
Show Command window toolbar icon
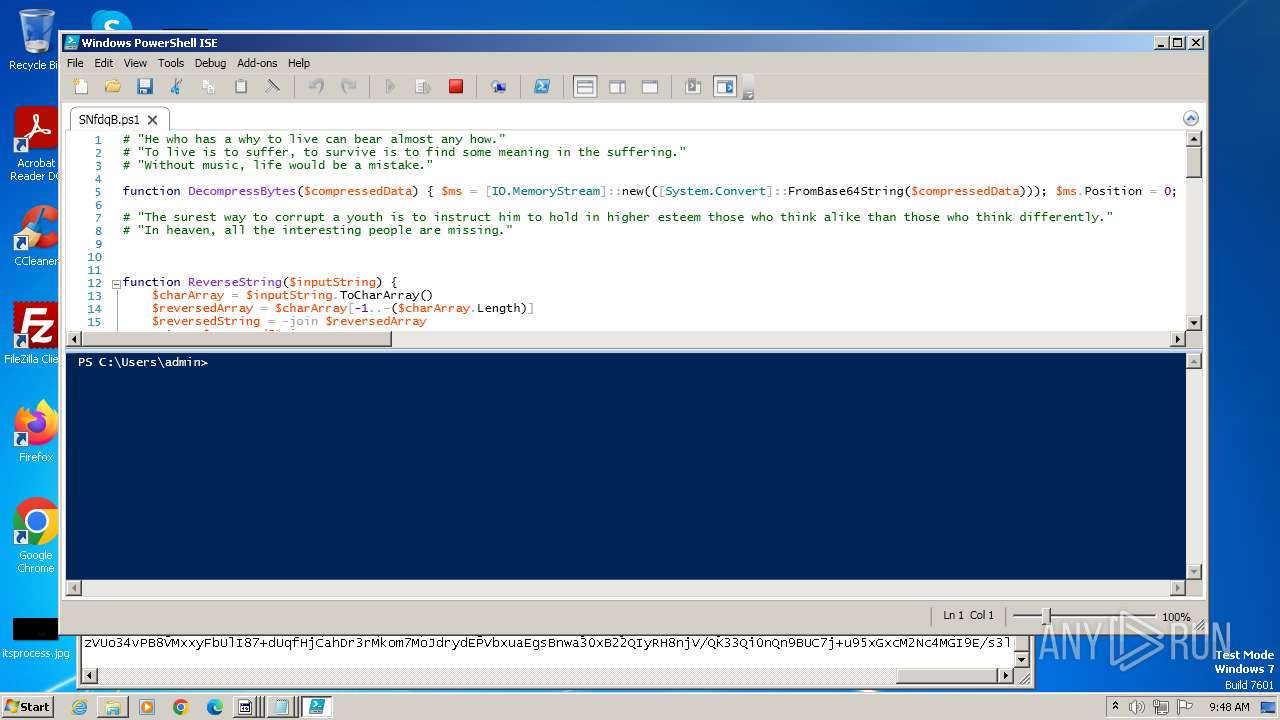(692, 87)
